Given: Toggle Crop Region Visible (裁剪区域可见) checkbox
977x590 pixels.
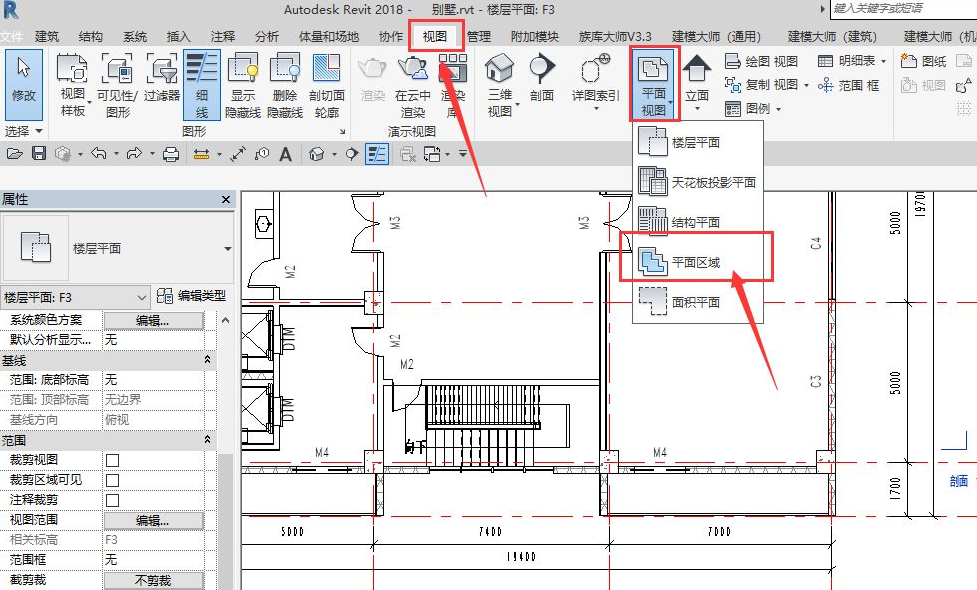Looking at the screenshot, I should tap(112, 480).
